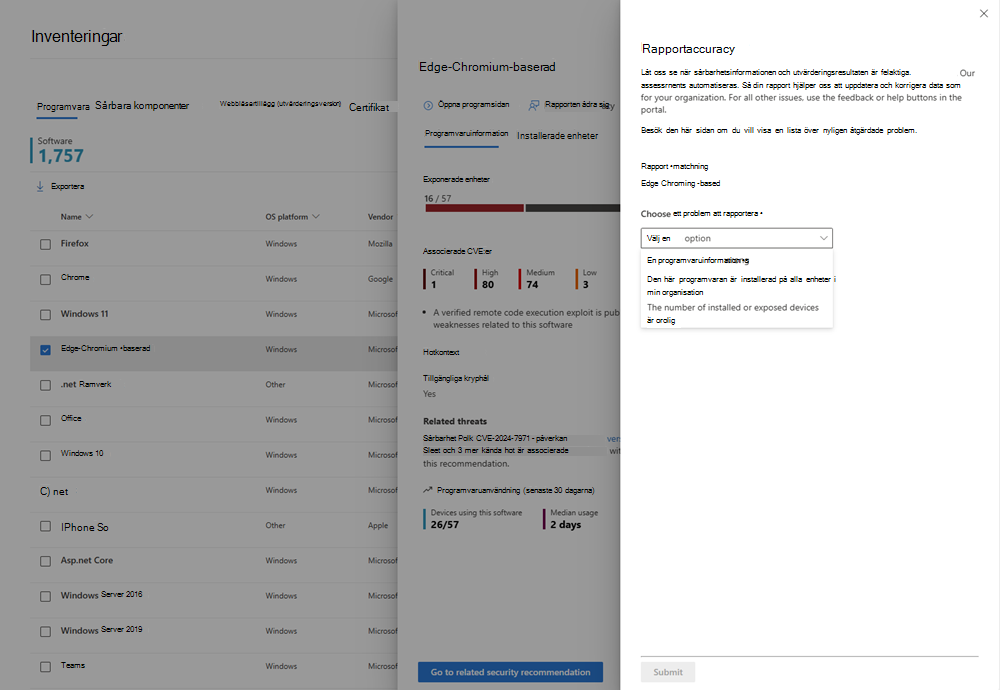This screenshot has width=1000, height=690.
Task: Select the Windows 11 row checkbox
Action: pyautogui.click(x=45, y=314)
